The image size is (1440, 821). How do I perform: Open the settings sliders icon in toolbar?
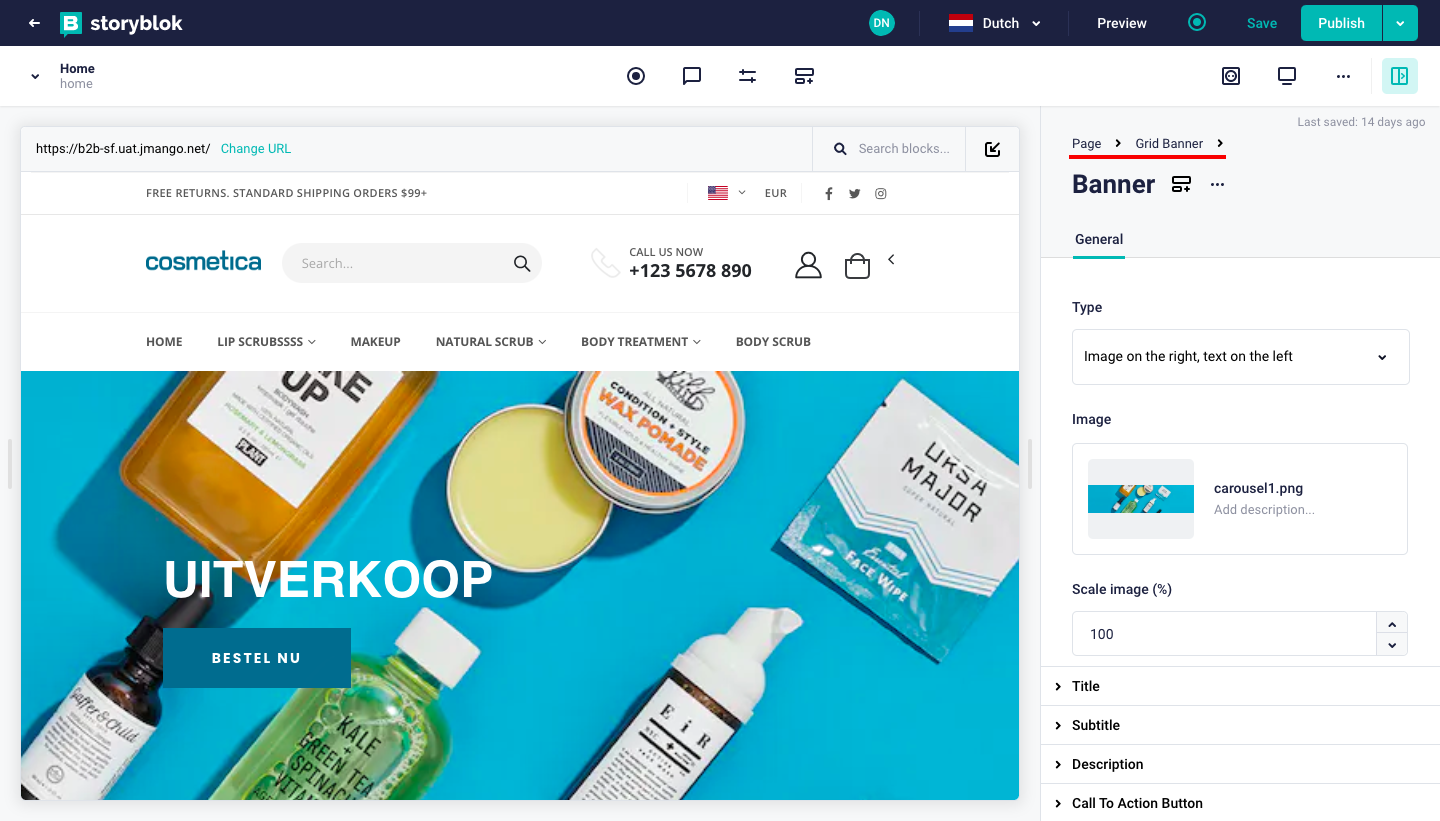tap(748, 76)
